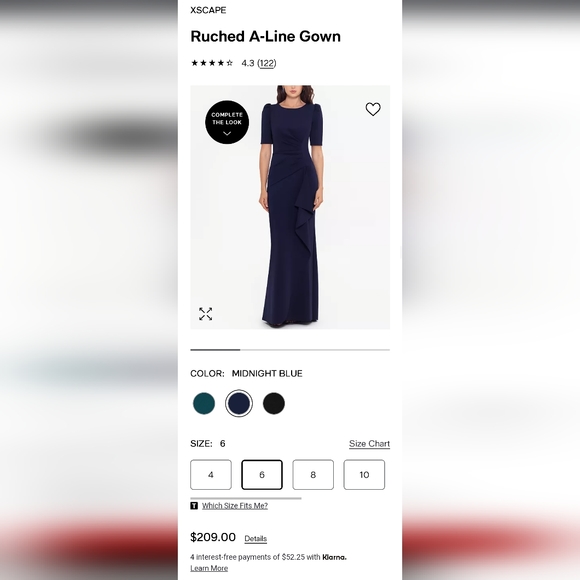Expand product image with fullscreen arrows icon
Screen dimensions: 580x580
[x=205, y=314]
